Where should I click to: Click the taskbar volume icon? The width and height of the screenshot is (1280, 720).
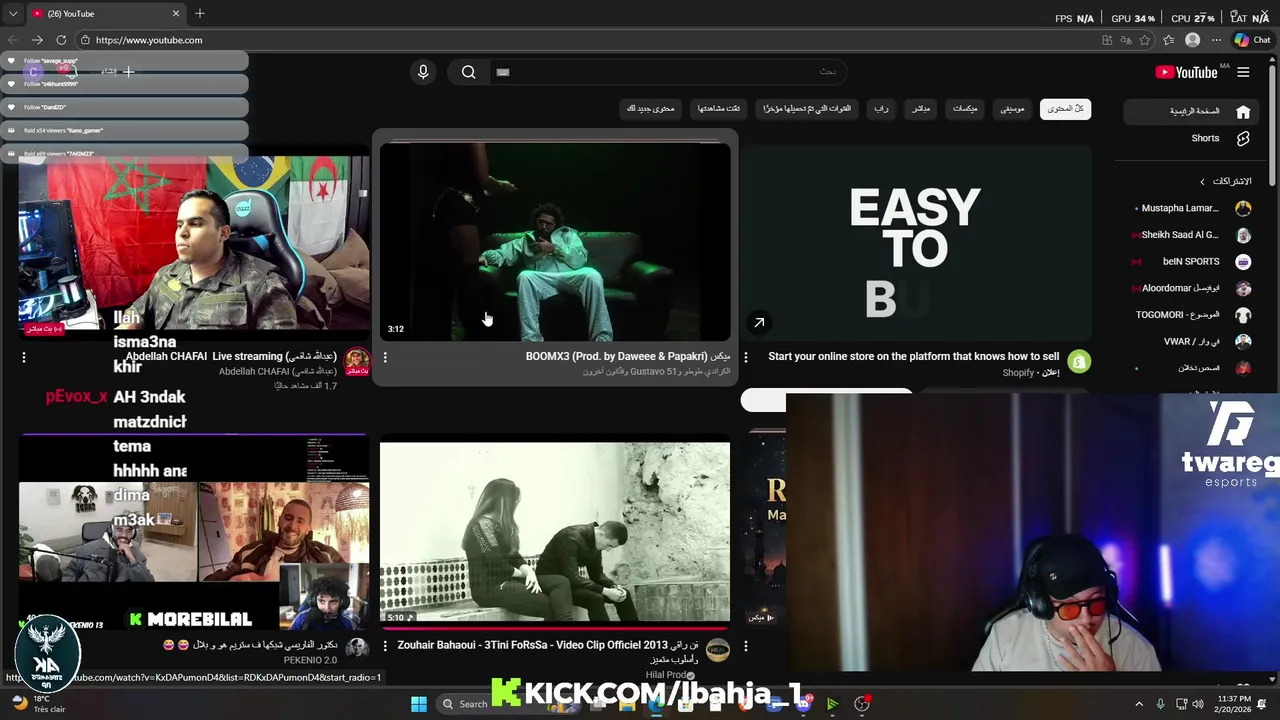1198,704
